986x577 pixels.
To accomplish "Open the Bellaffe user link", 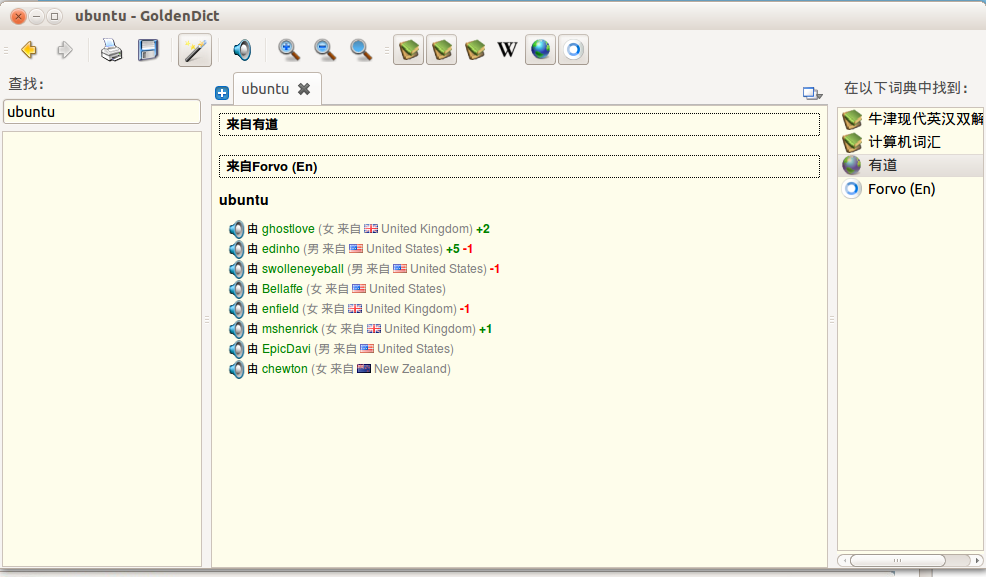I will tap(282, 289).
